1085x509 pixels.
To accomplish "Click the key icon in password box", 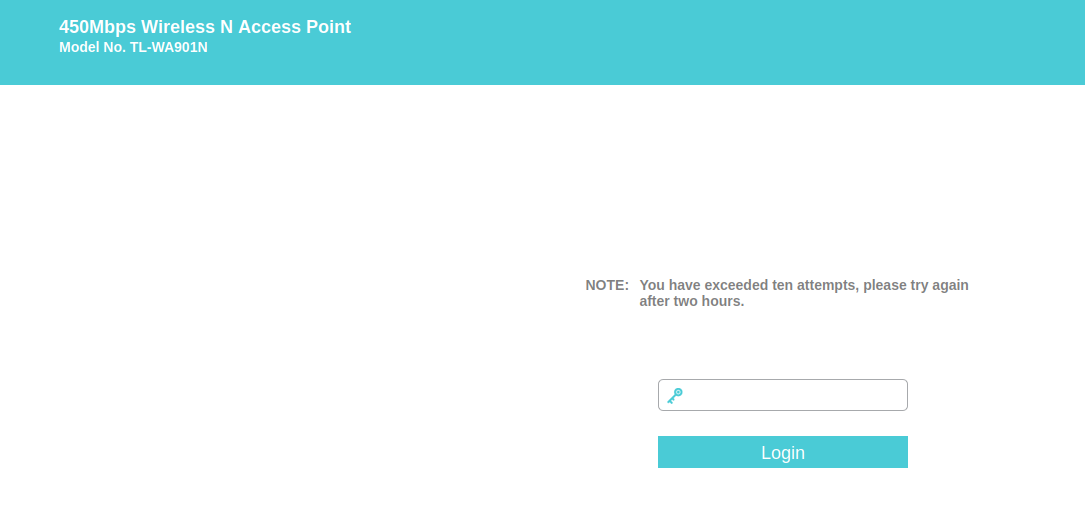I will [x=675, y=396].
